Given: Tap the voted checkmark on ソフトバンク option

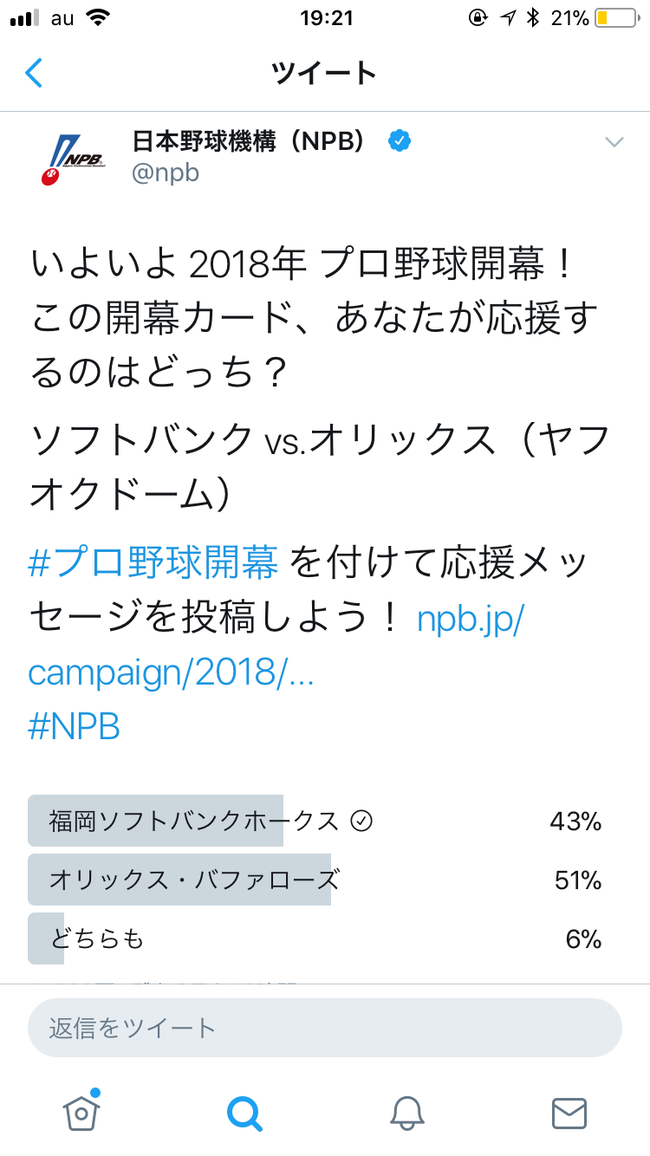Looking at the screenshot, I should point(362,822).
